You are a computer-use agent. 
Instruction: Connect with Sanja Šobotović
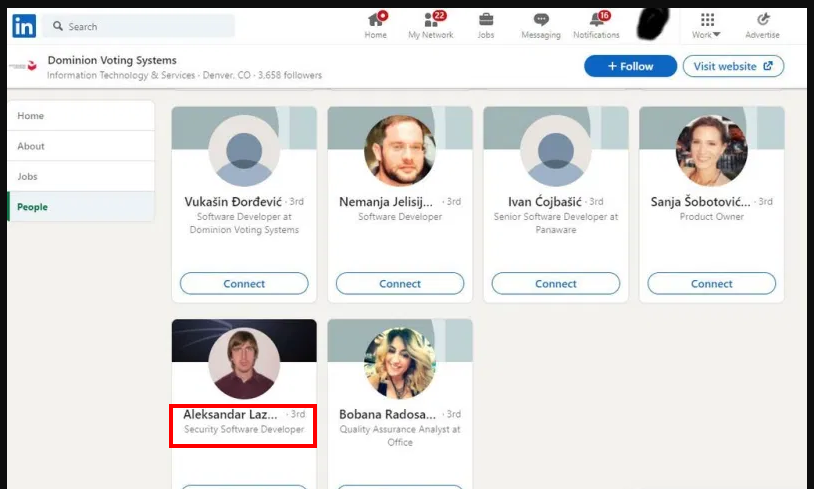pos(711,284)
